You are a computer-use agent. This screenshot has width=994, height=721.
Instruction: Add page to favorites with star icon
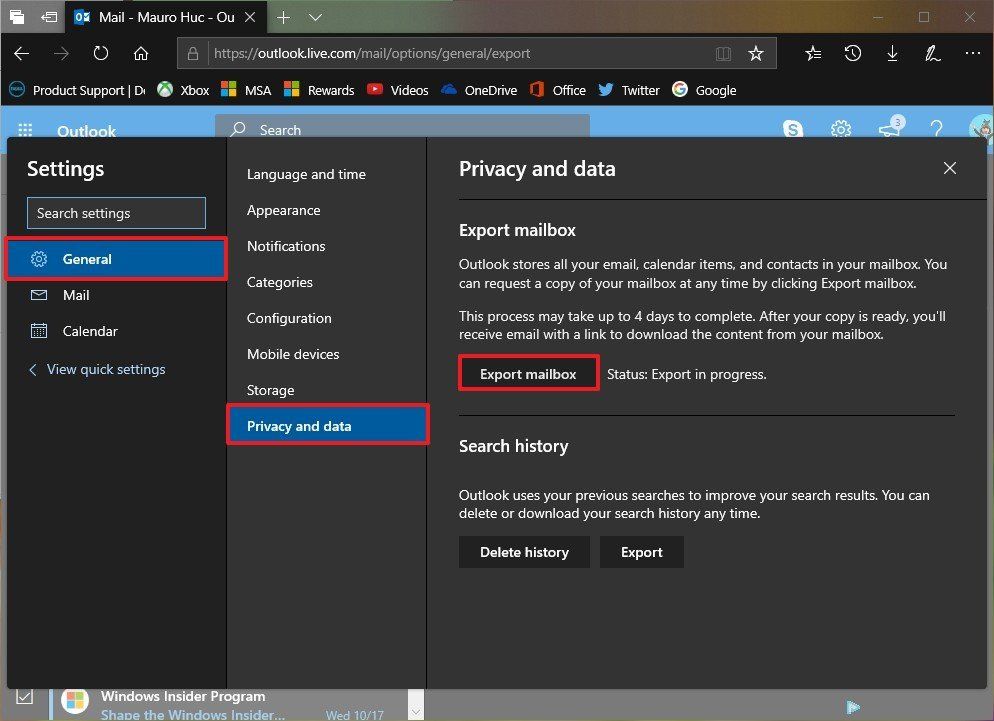click(x=756, y=53)
